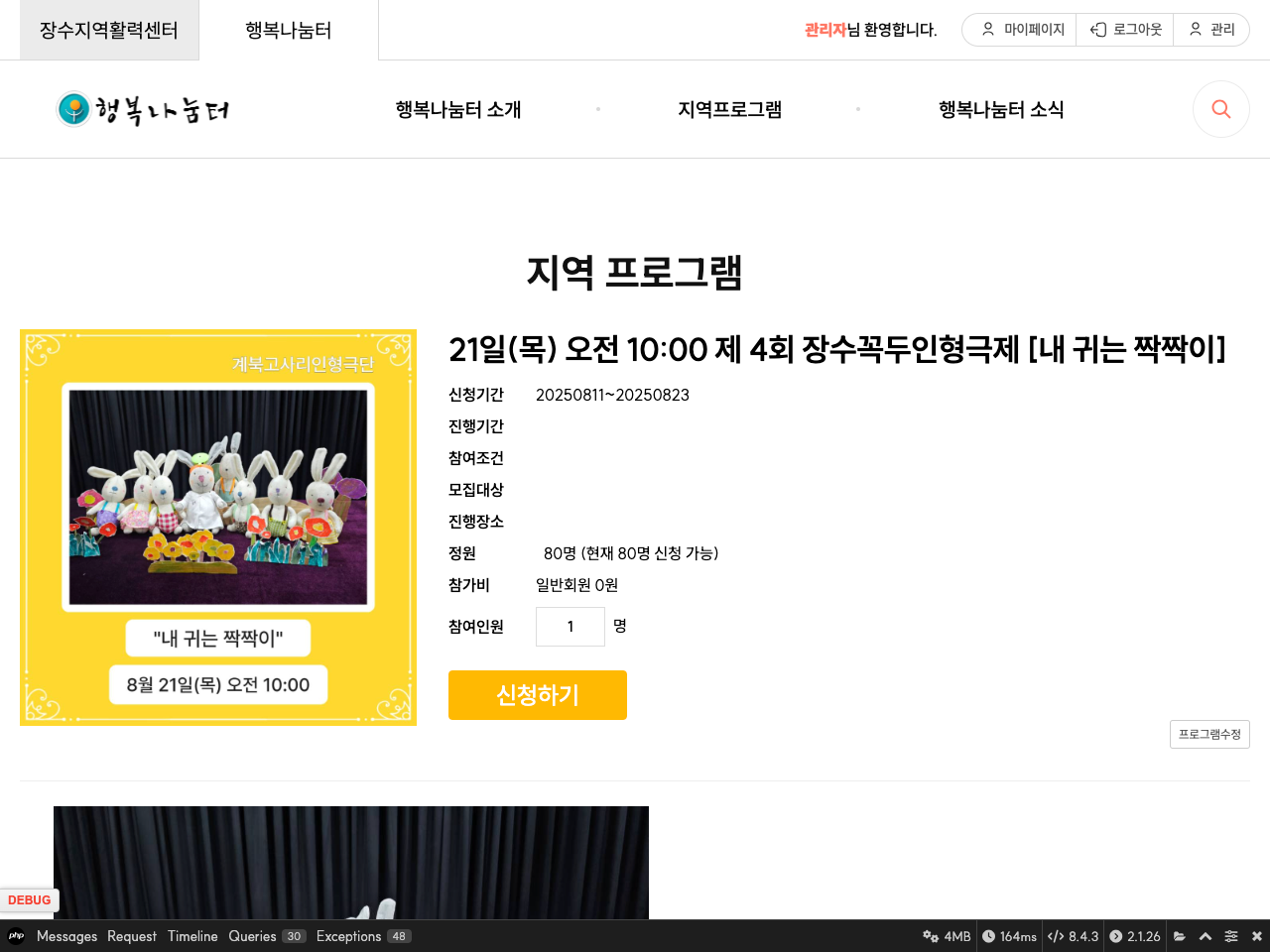Close the debug bar with the X icon

click(1254, 935)
